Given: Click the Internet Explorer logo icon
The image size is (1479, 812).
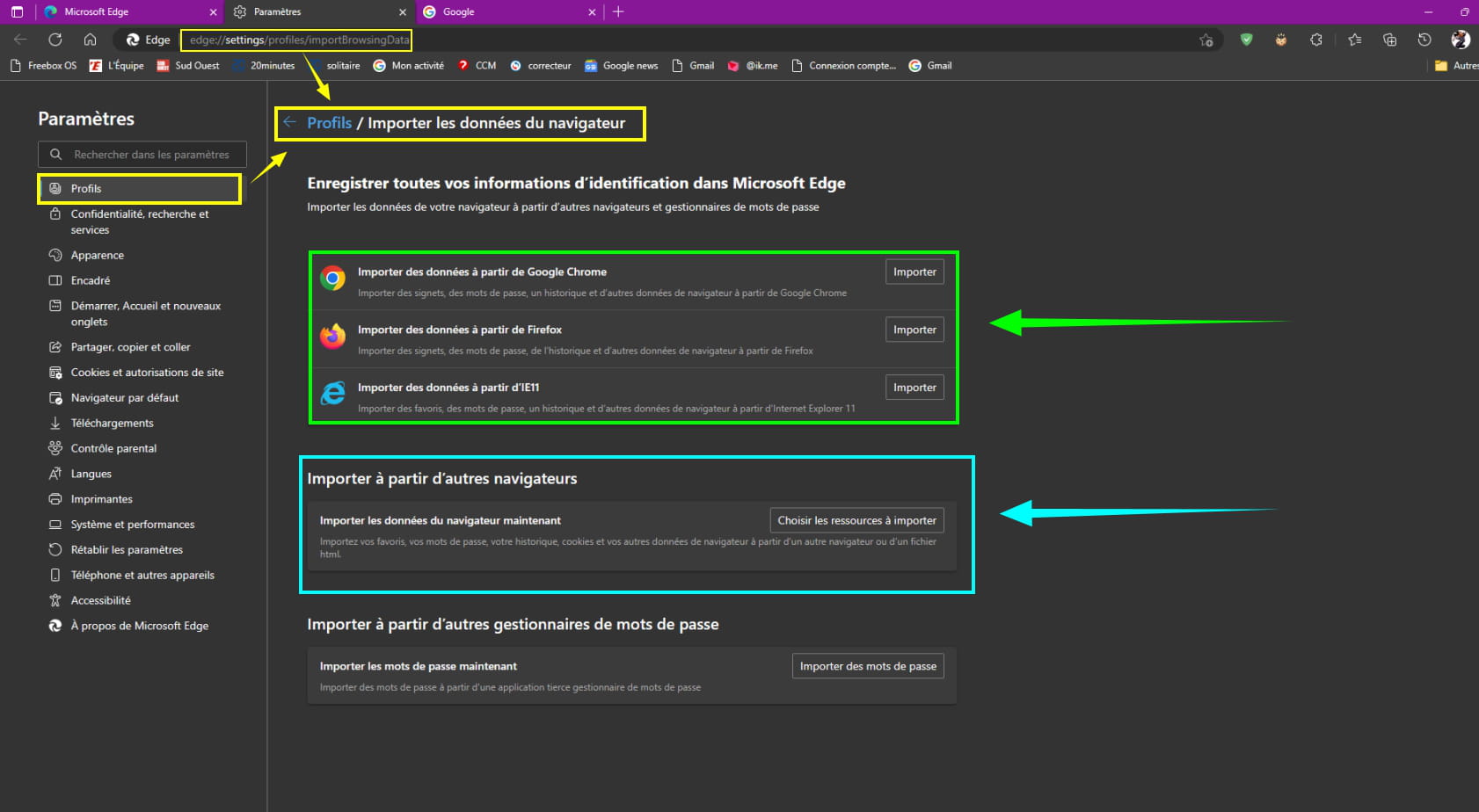Looking at the screenshot, I should click(332, 394).
